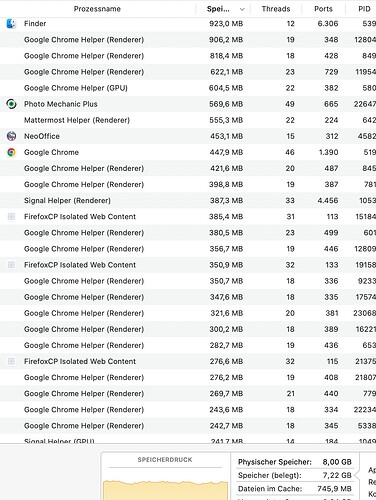This screenshot has height=500, width=376.
Task: Sort by PID column header
Action: 364,9
